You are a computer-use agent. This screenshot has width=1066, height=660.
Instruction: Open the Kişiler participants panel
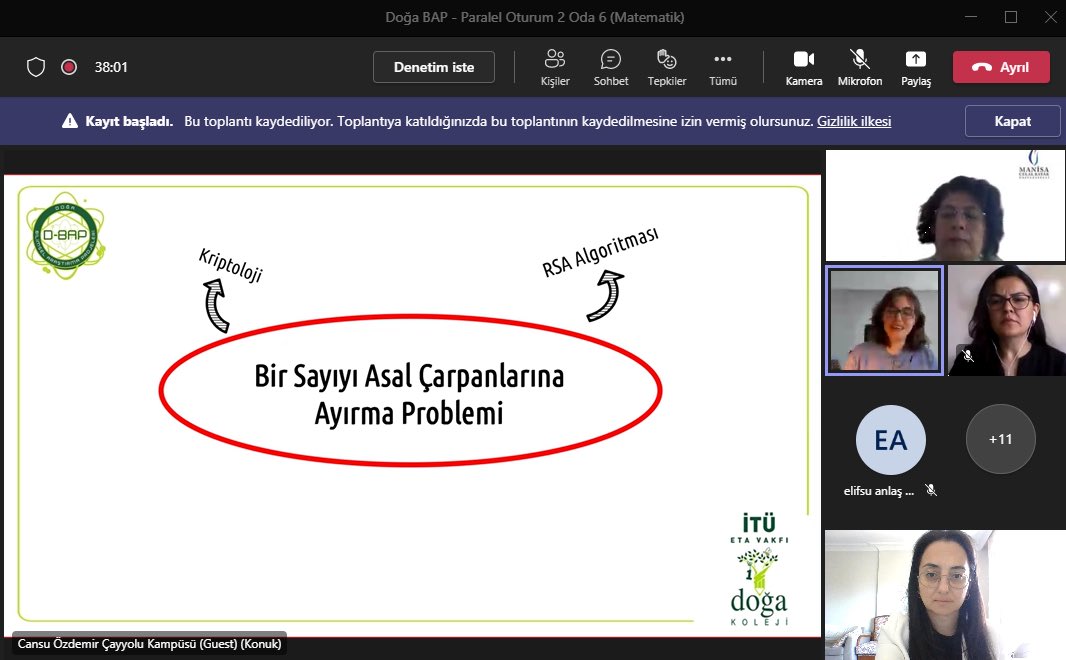[x=555, y=66]
